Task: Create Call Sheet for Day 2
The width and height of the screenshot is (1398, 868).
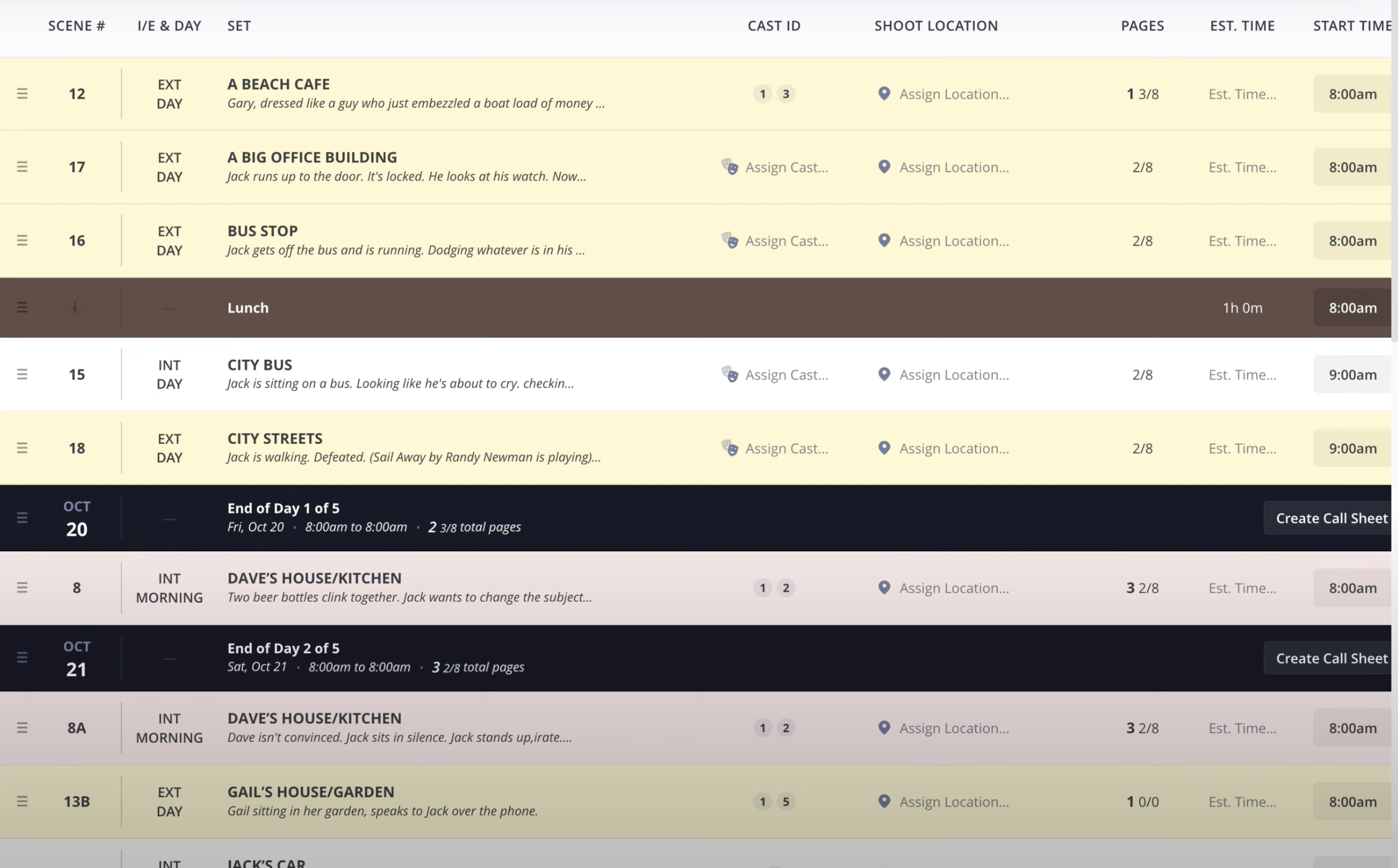Action: 1331,658
